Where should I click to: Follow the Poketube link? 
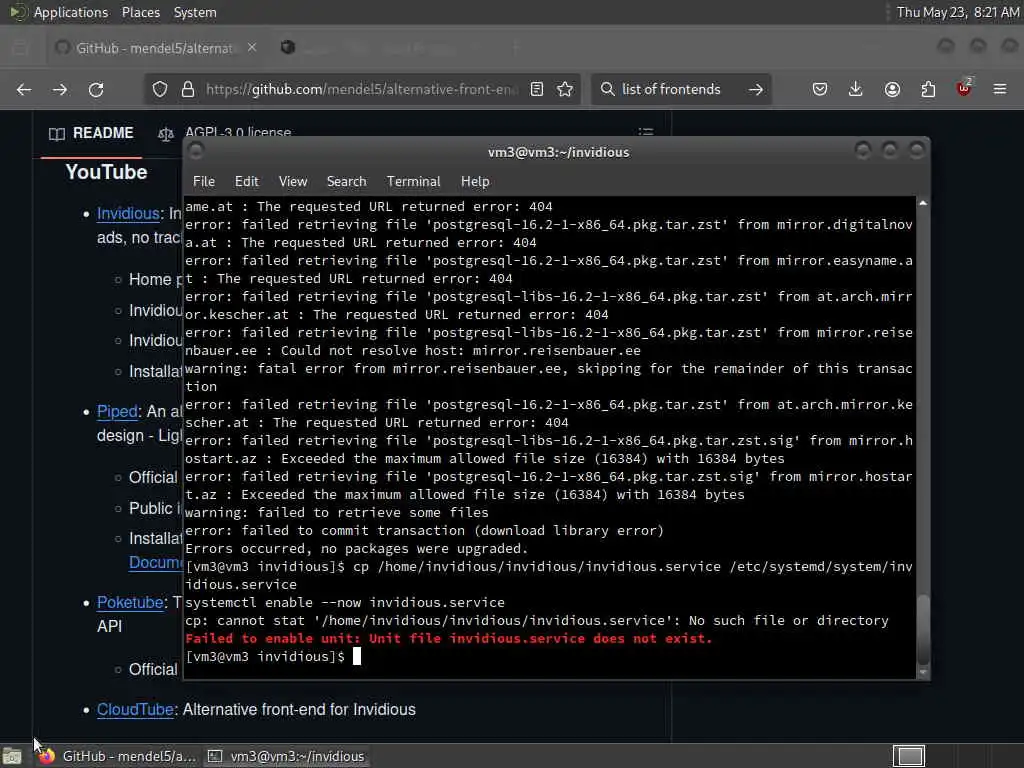(x=130, y=602)
